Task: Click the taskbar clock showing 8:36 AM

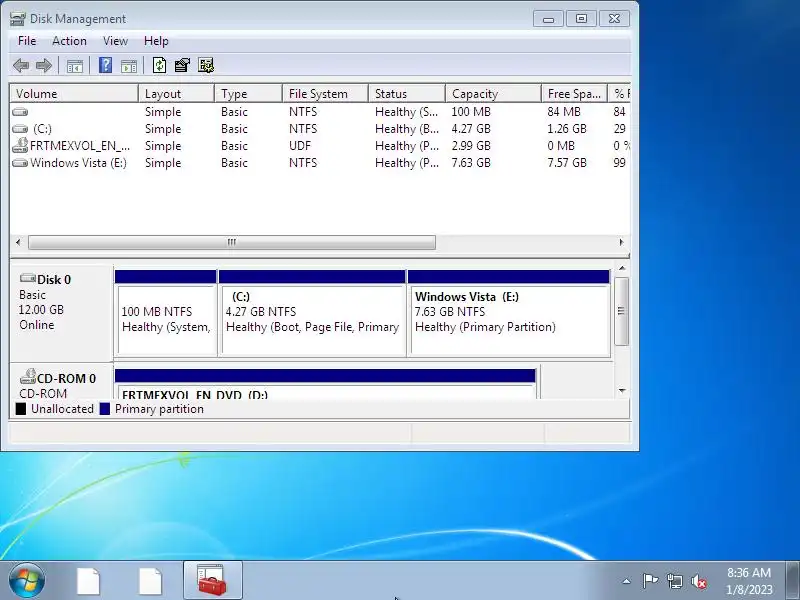Action: [749, 581]
